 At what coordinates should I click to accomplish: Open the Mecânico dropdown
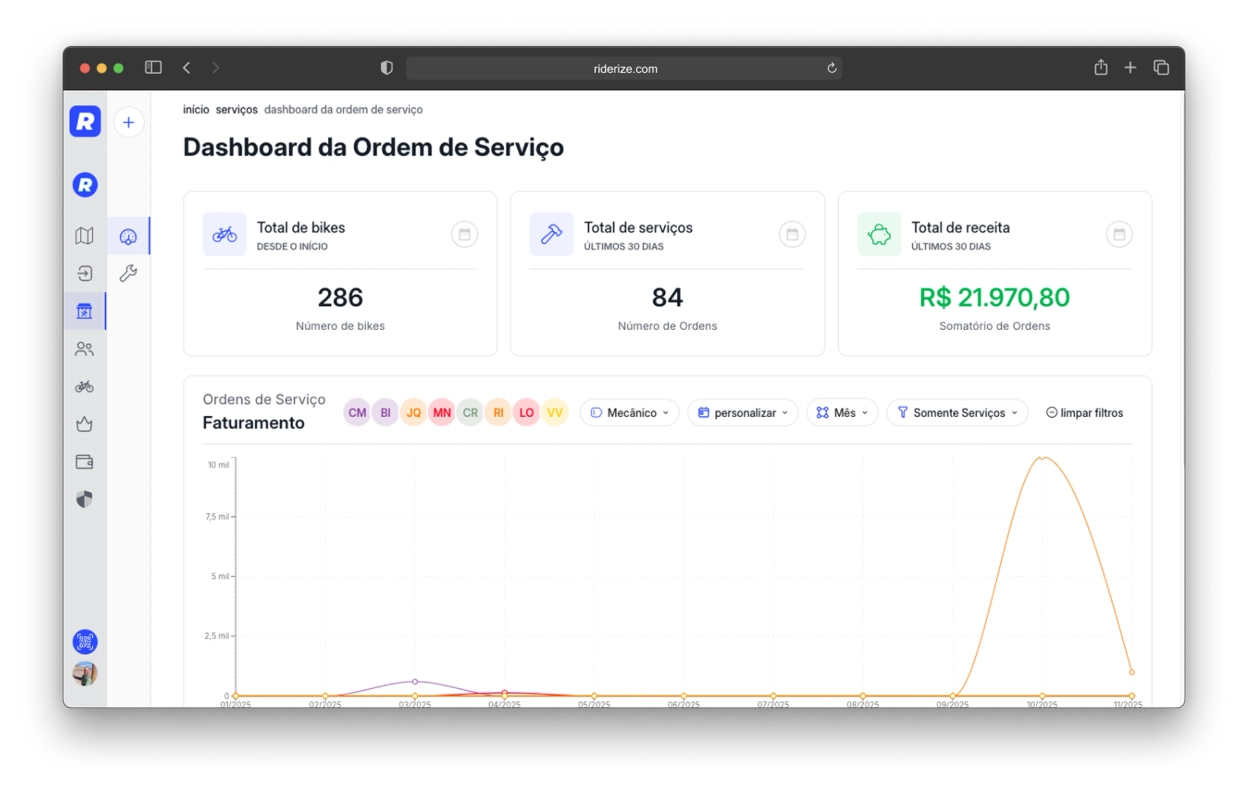[629, 412]
